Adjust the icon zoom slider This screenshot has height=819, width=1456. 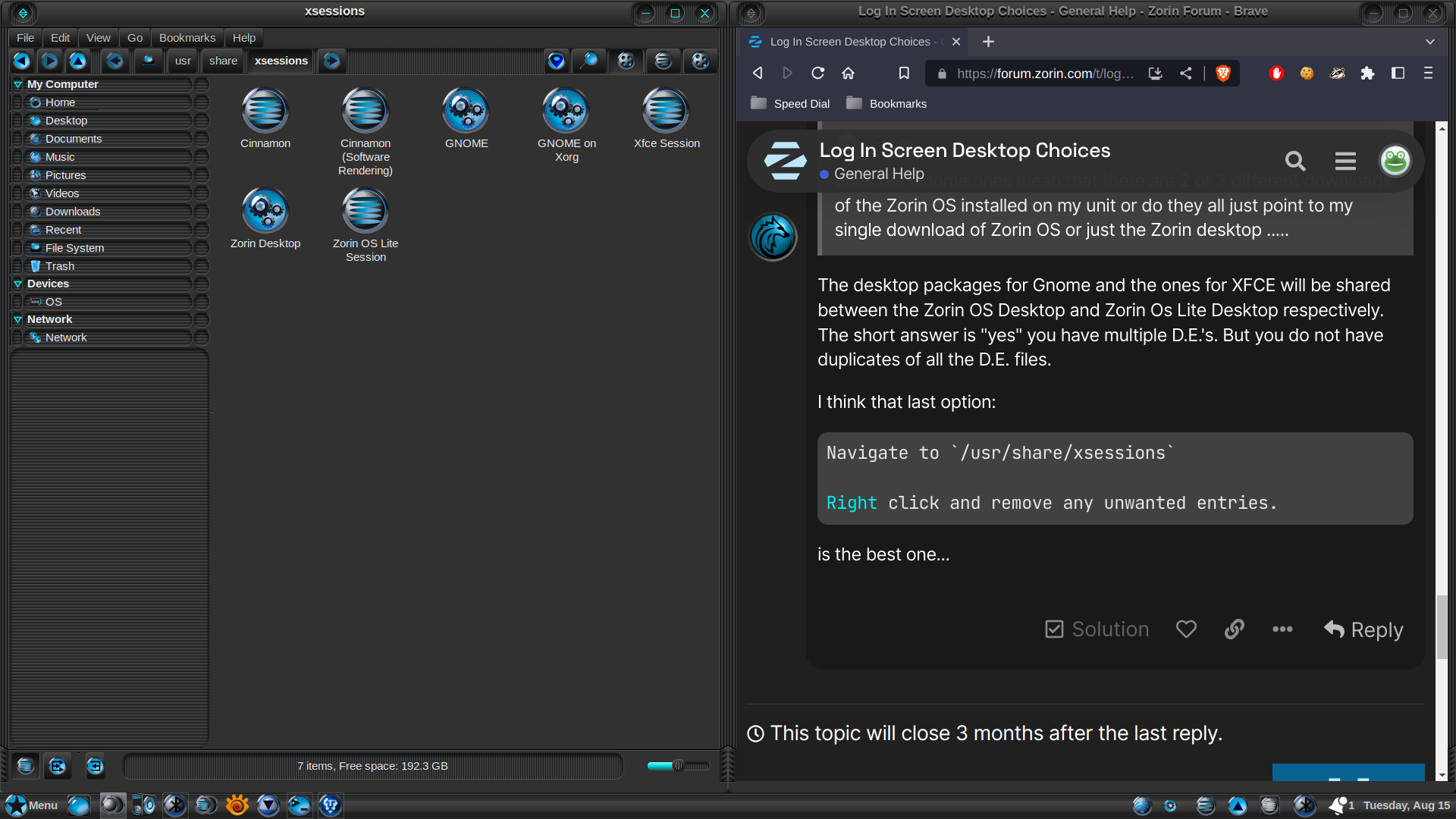click(x=678, y=766)
